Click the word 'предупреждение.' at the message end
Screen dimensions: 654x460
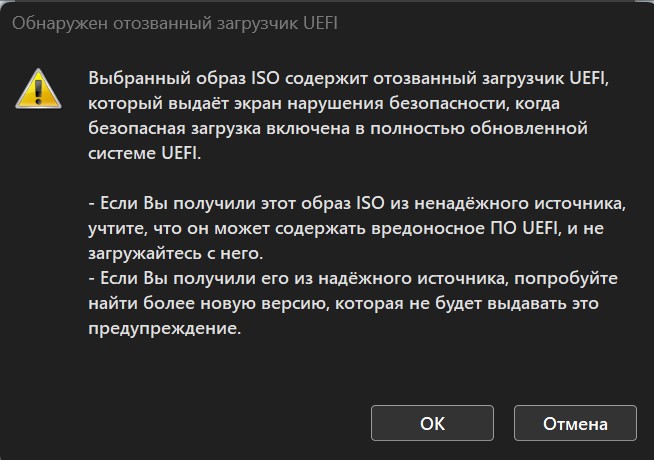pyautogui.click(x=165, y=329)
